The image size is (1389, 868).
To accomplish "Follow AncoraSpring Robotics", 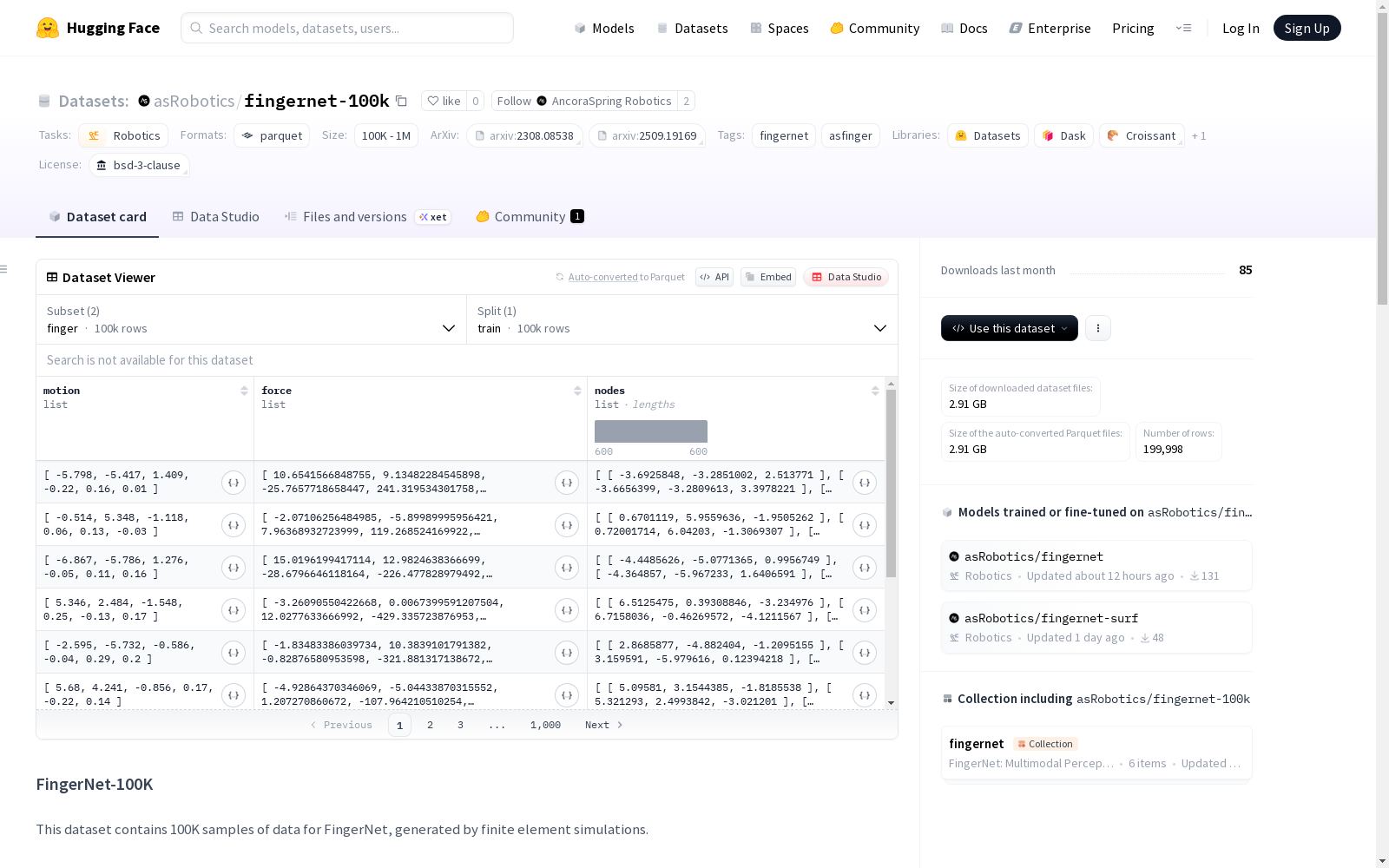I will pos(584,101).
